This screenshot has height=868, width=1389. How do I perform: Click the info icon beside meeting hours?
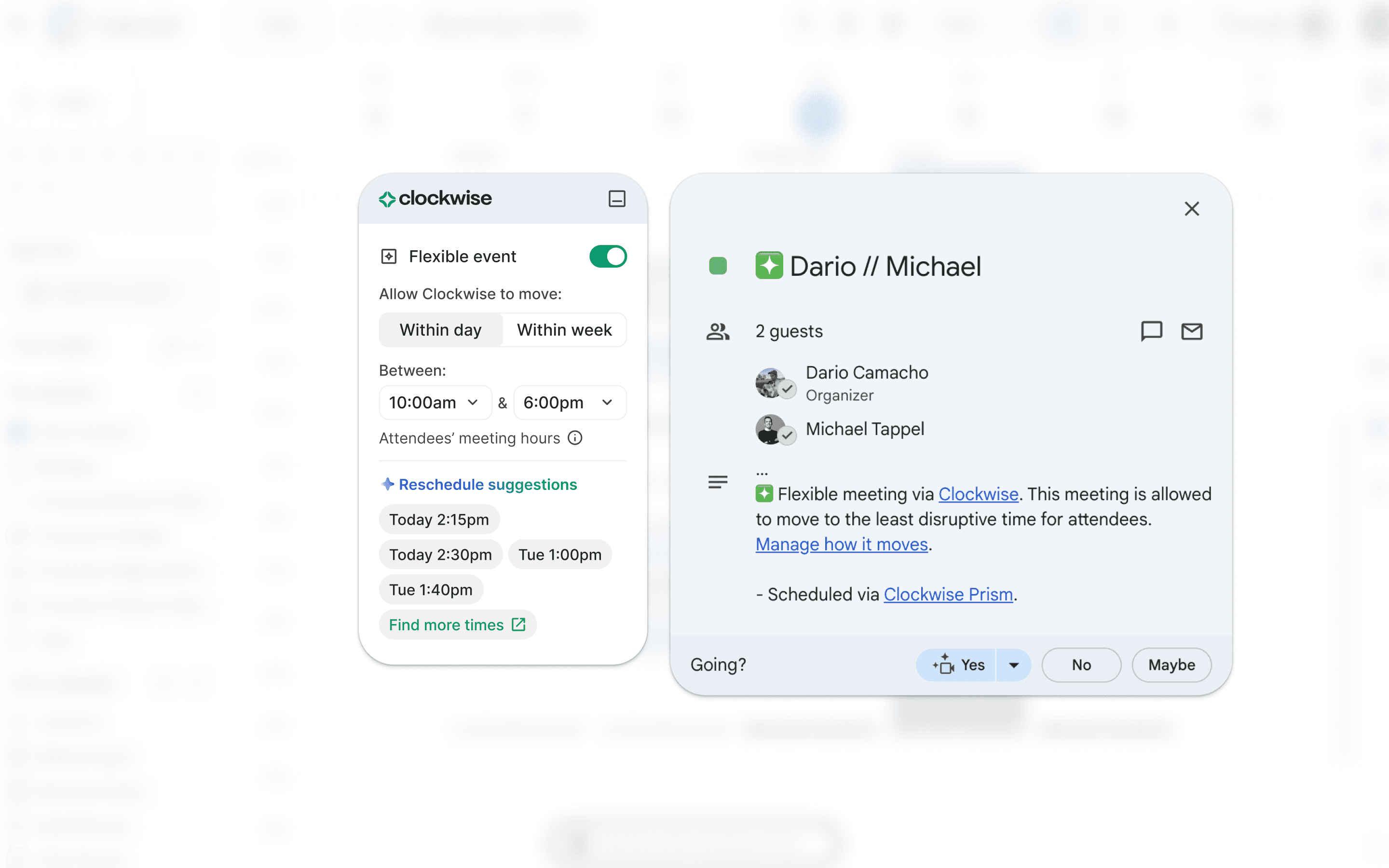coord(575,438)
